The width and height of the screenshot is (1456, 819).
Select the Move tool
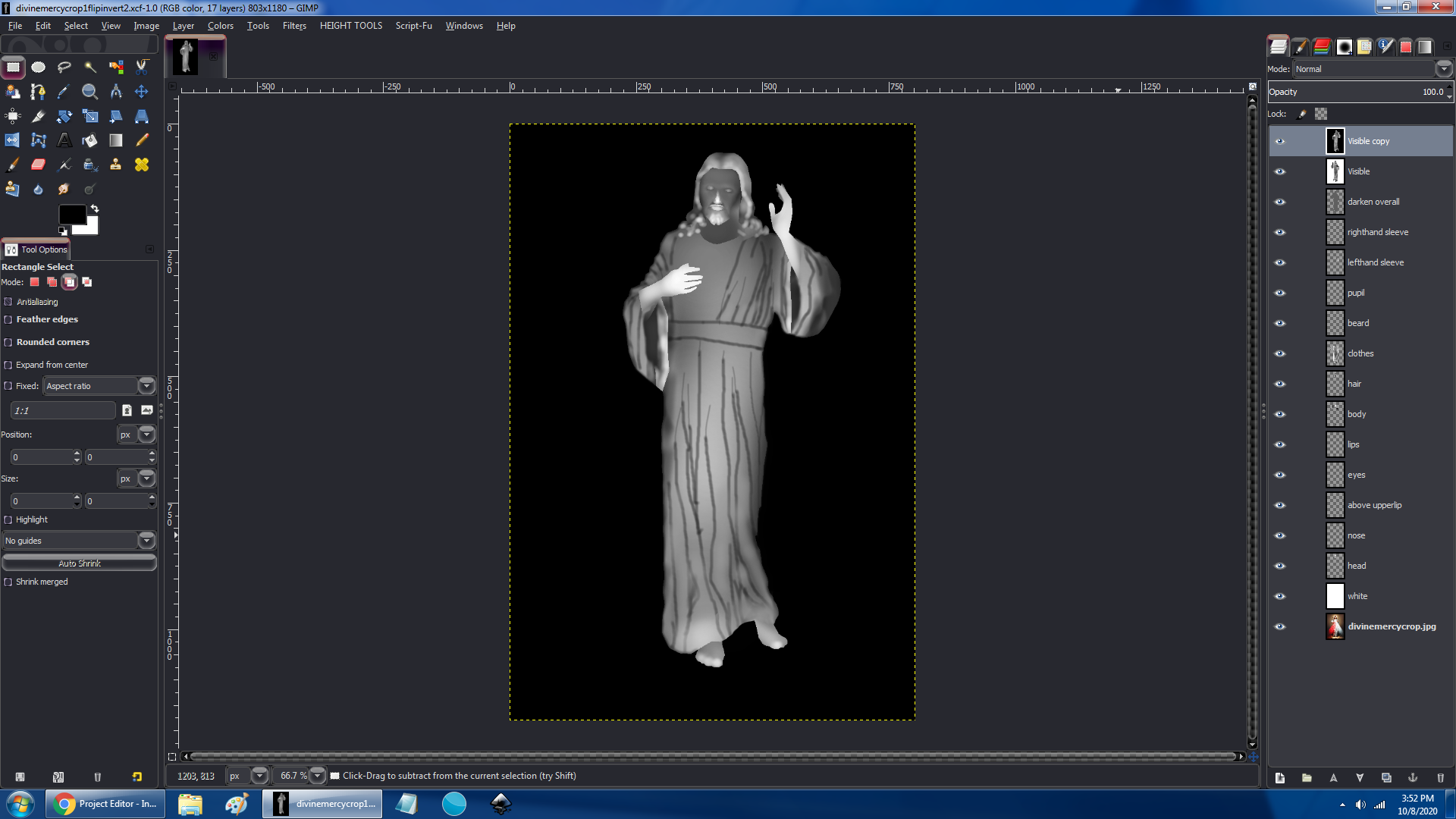click(142, 92)
